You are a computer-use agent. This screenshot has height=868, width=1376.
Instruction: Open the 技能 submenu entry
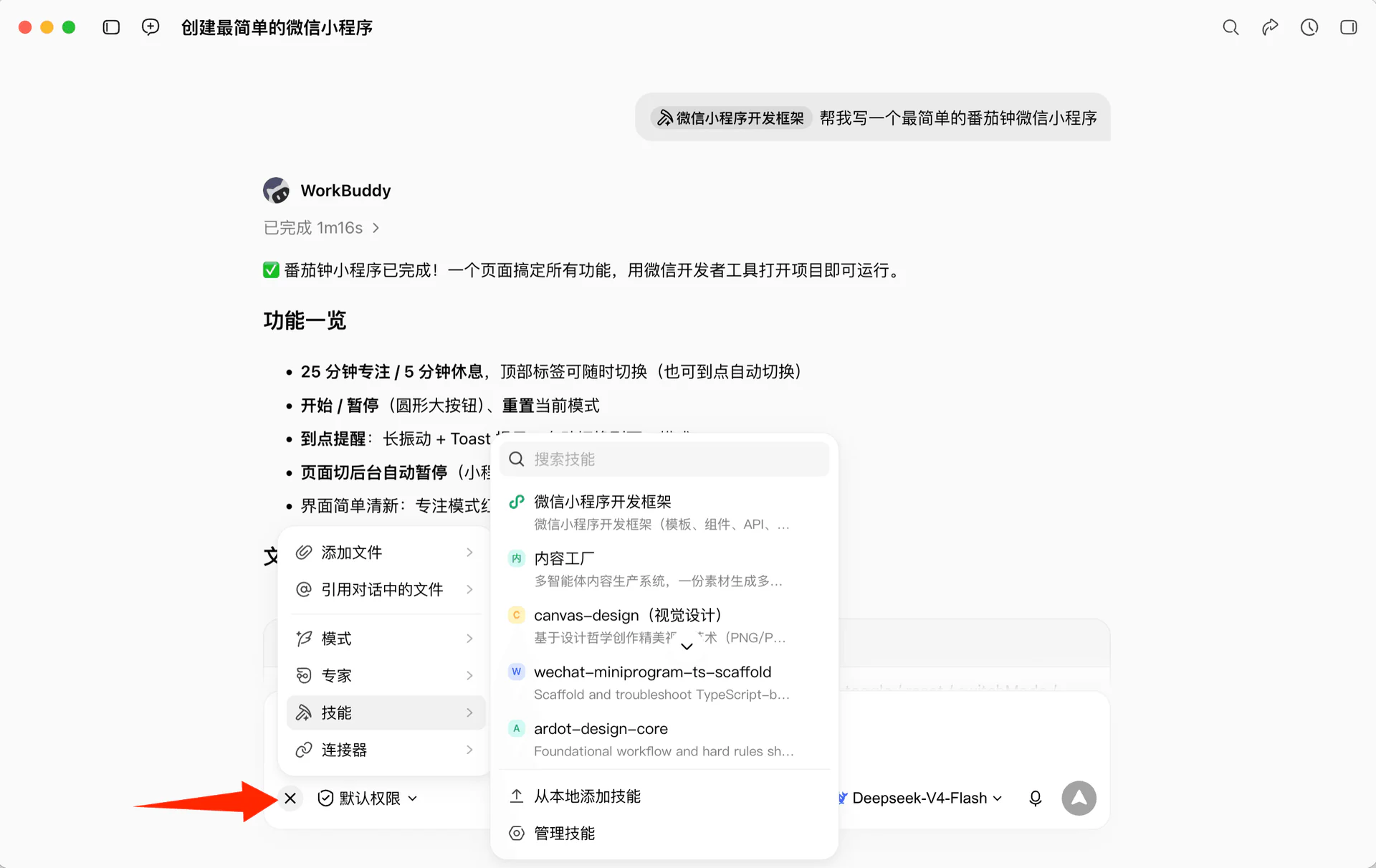pyautogui.click(x=386, y=712)
